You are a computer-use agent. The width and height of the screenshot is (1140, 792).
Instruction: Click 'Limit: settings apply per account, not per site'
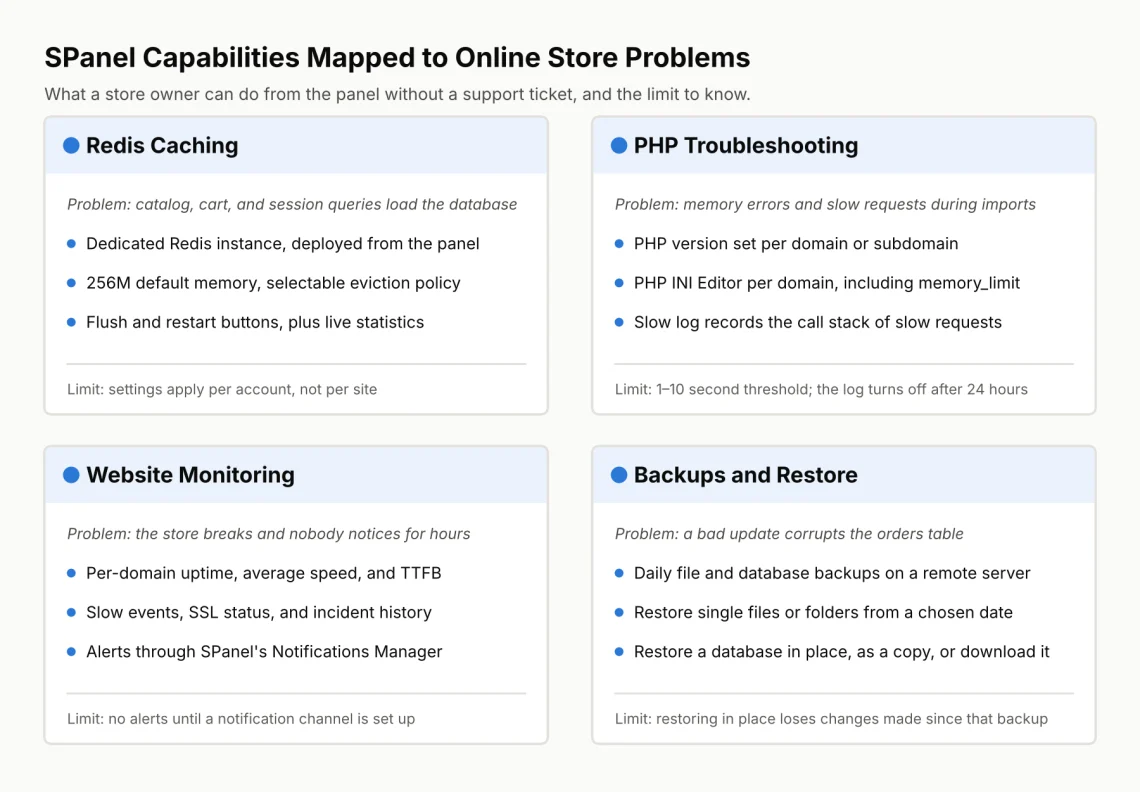tap(222, 389)
